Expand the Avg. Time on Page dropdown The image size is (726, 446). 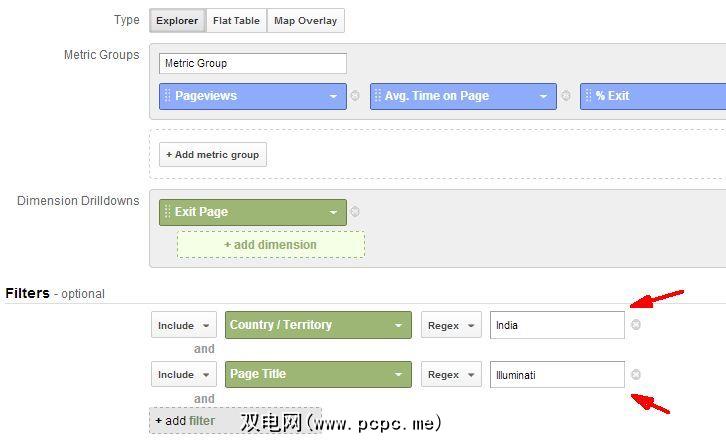[x=543, y=96]
